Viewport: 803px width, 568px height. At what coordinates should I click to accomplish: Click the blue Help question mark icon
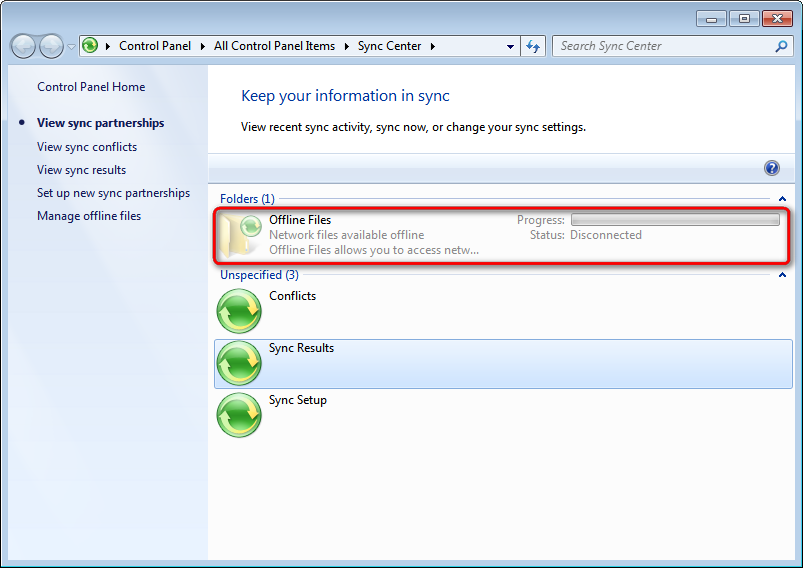[772, 168]
